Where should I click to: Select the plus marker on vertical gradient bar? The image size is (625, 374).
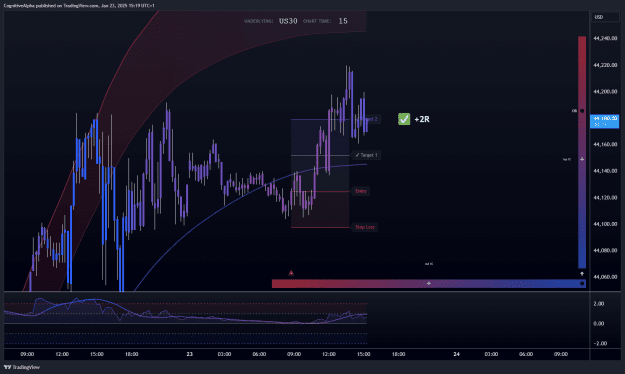pos(582,159)
